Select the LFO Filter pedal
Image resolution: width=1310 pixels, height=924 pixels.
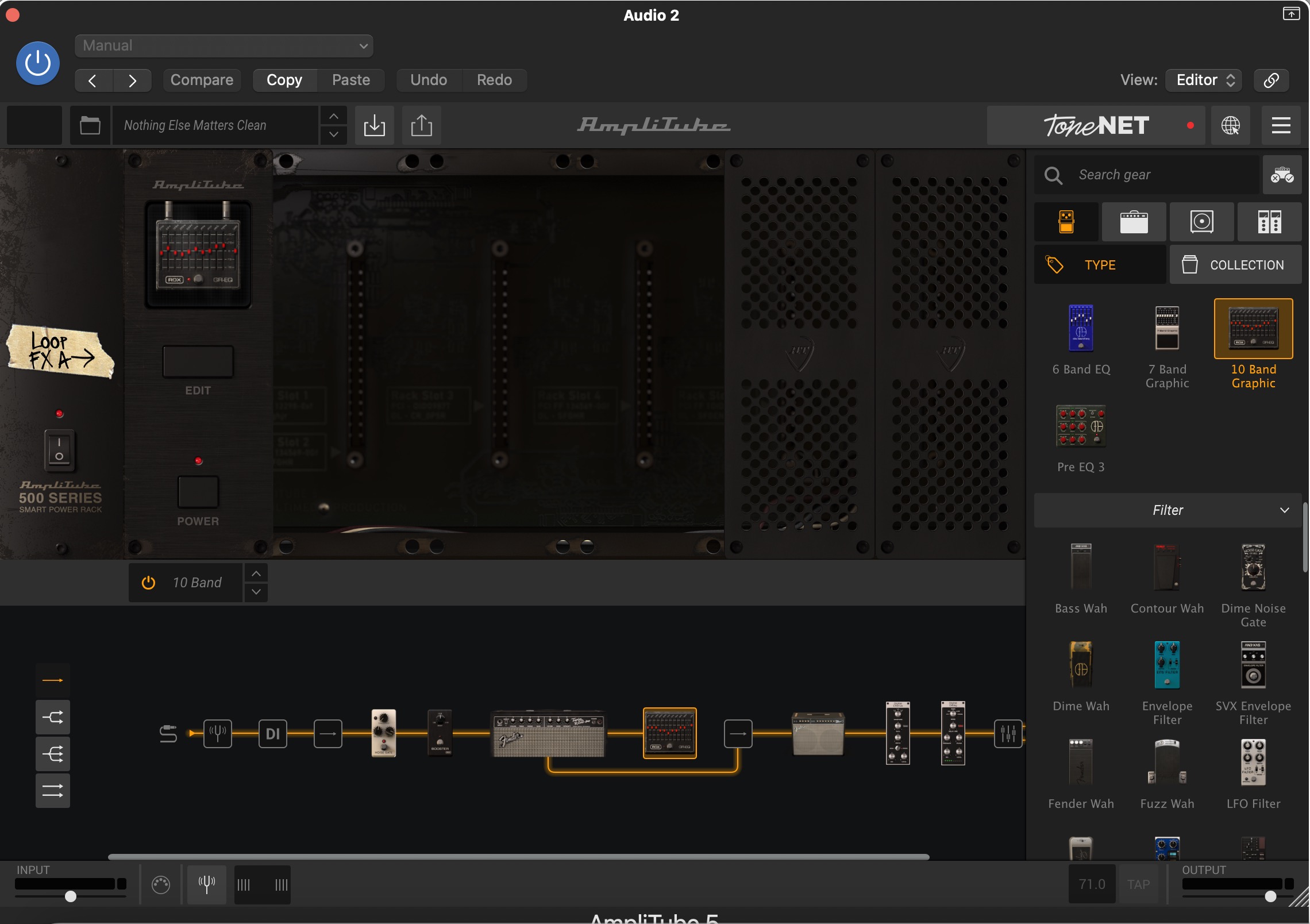pyautogui.click(x=1253, y=773)
